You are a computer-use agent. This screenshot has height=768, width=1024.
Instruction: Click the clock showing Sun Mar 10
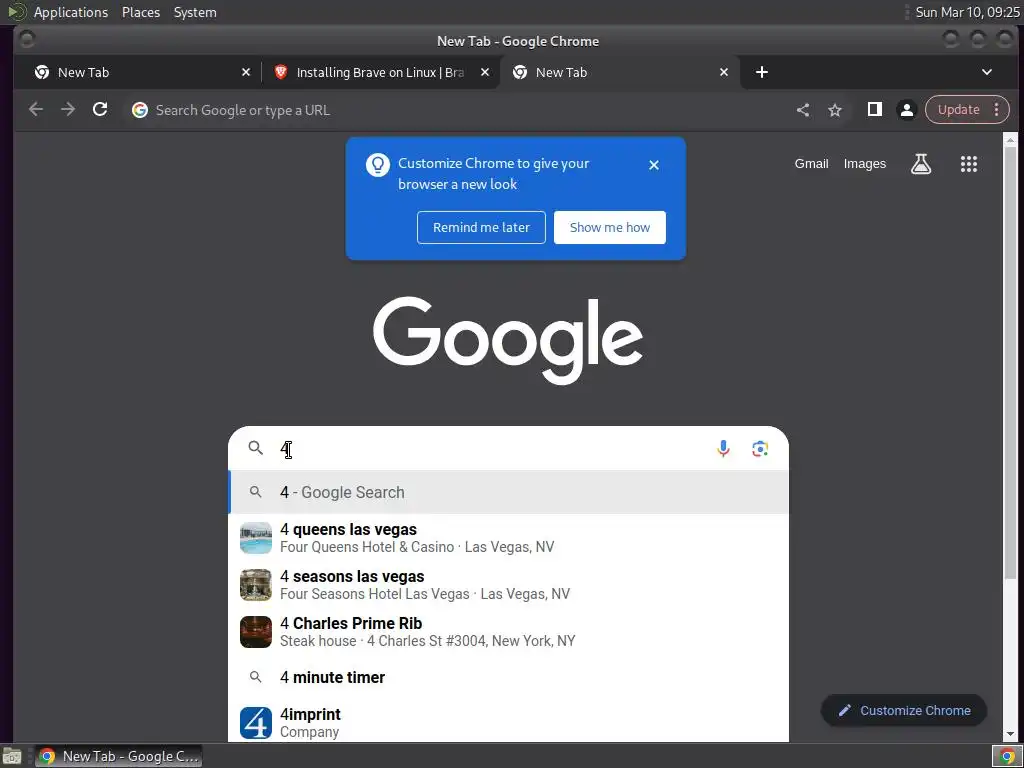(967, 12)
